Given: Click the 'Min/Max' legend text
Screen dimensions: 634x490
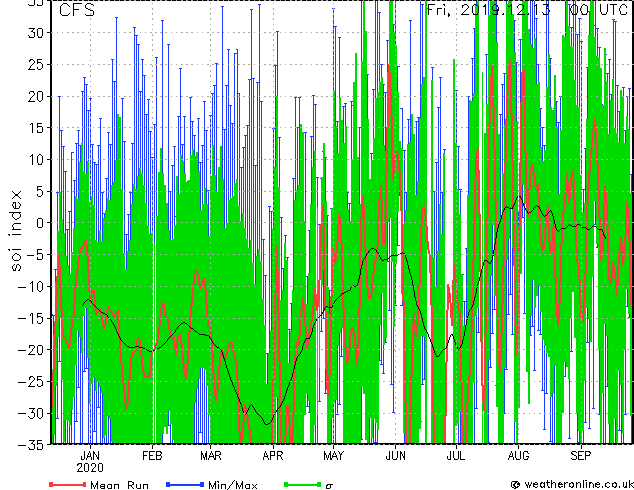Looking at the screenshot, I should click(x=232, y=485).
